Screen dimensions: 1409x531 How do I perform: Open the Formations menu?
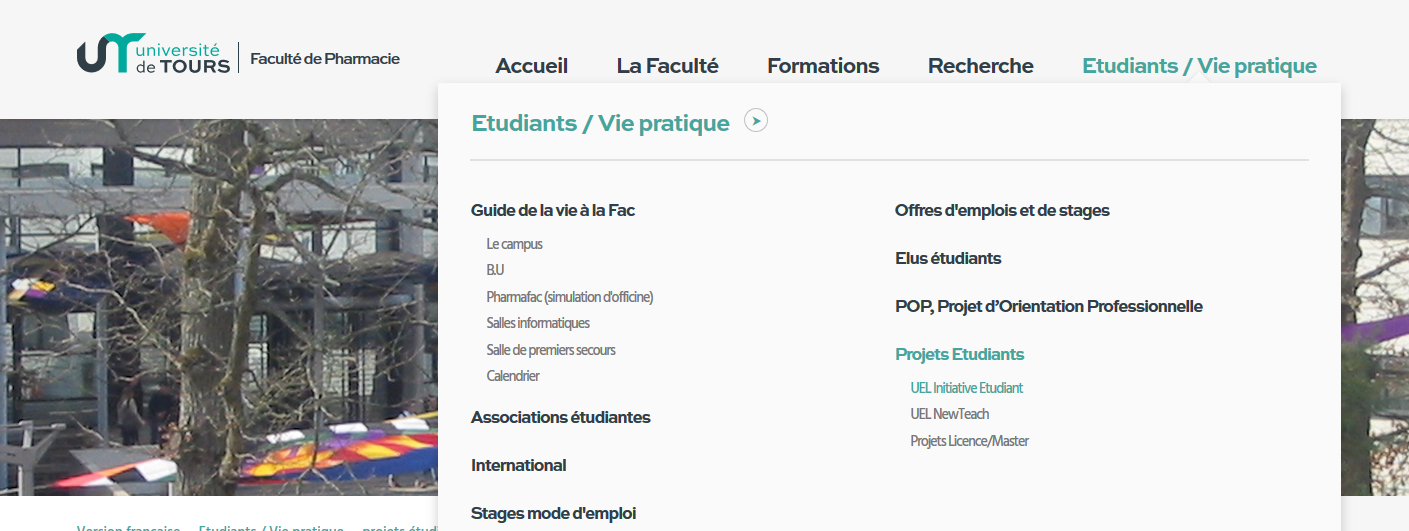pyautogui.click(x=823, y=66)
